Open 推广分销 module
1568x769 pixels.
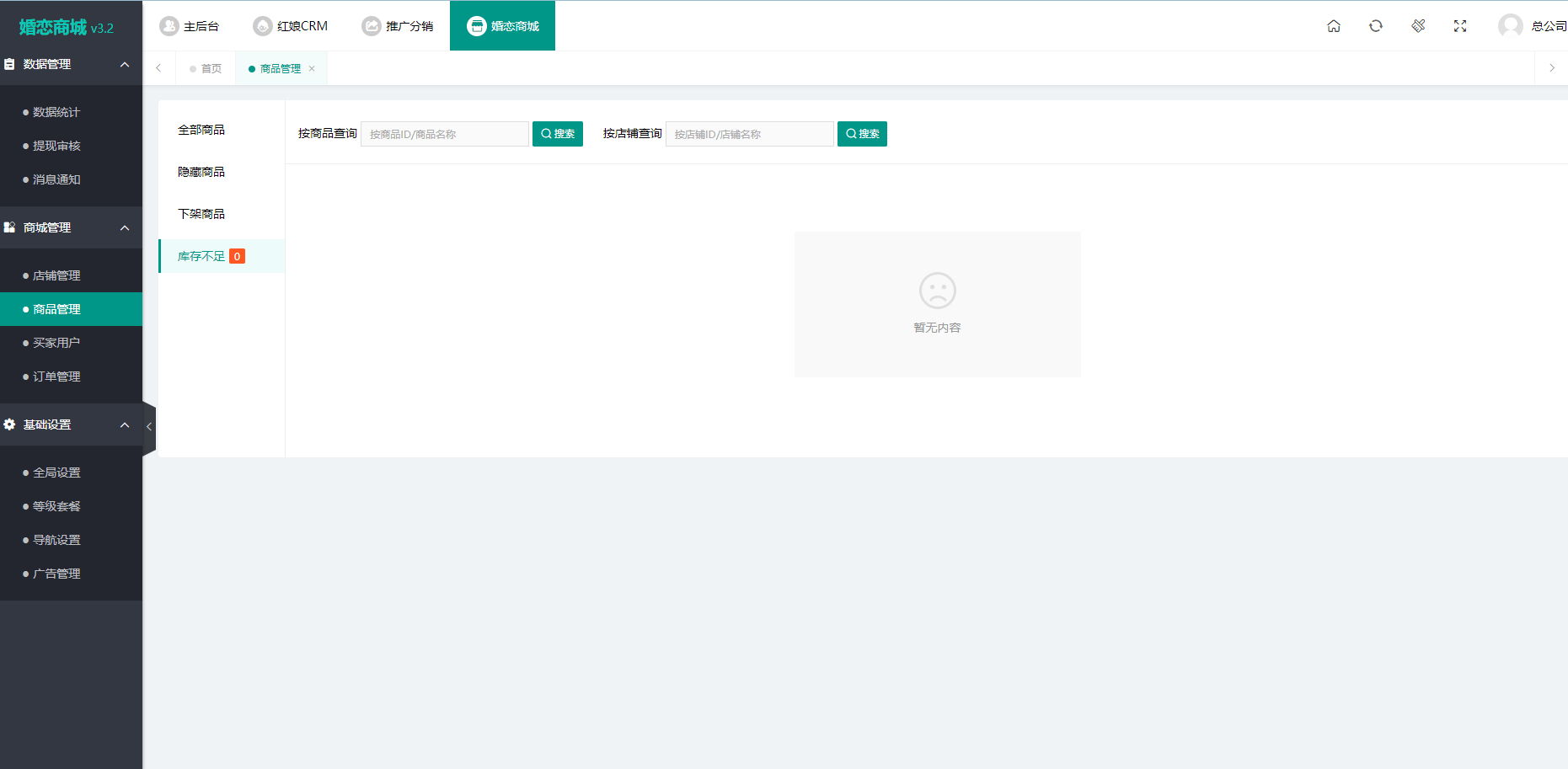pos(397,26)
